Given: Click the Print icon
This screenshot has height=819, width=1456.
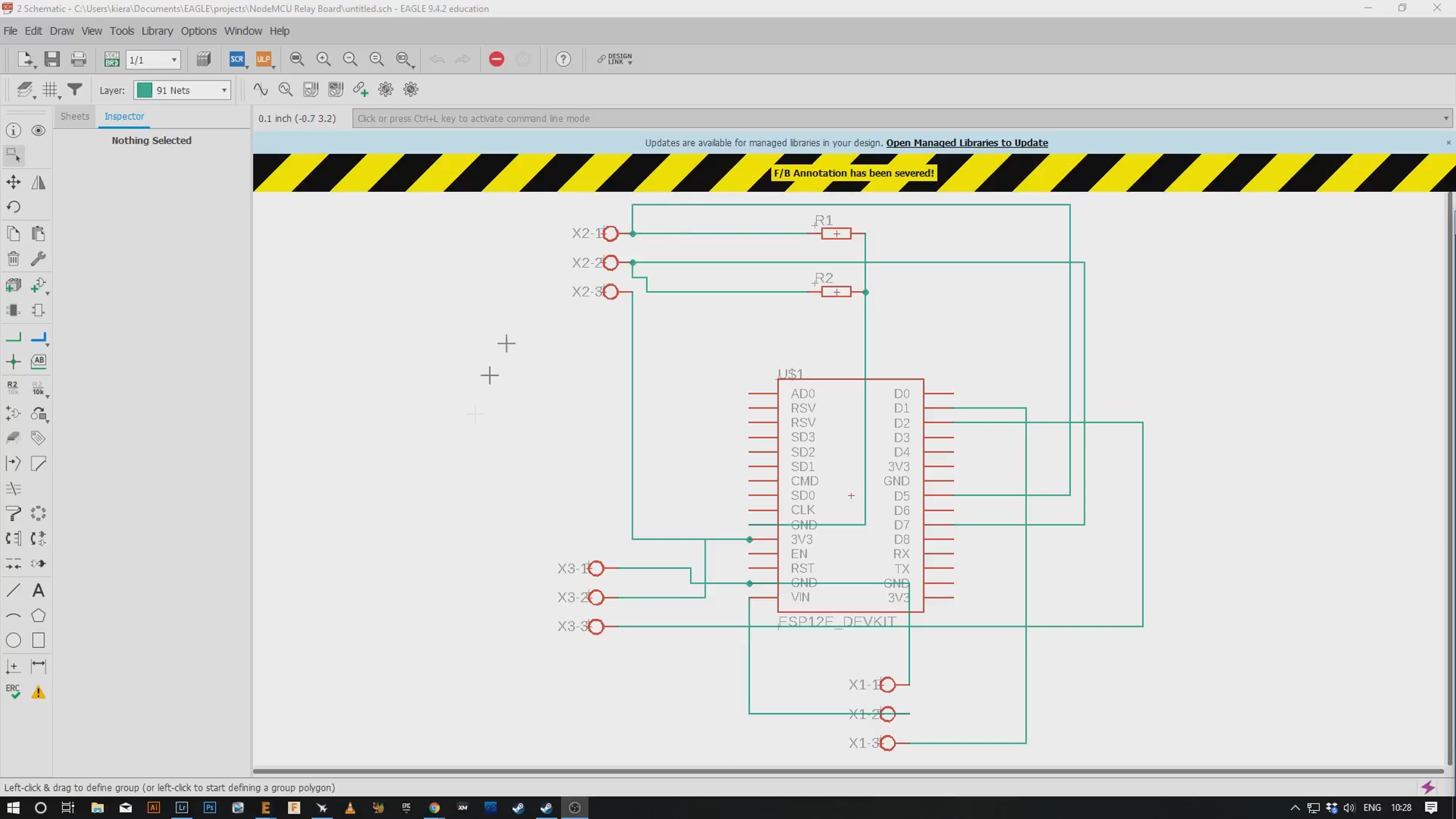Looking at the screenshot, I should pos(78,59).
